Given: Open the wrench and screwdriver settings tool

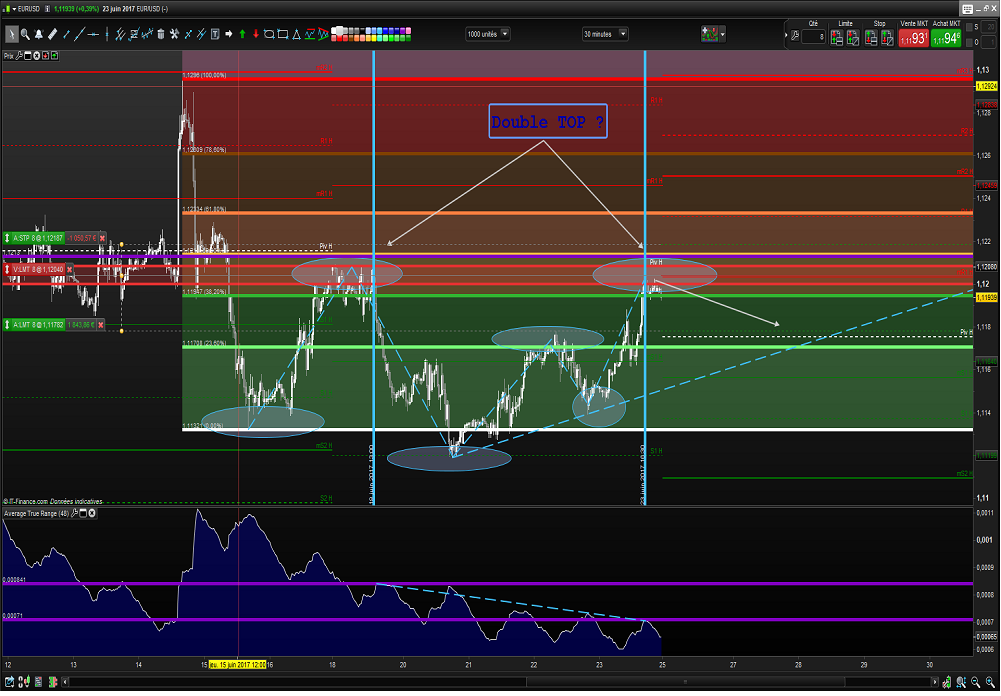Looking at the screenshot, I should pos(174,34).
